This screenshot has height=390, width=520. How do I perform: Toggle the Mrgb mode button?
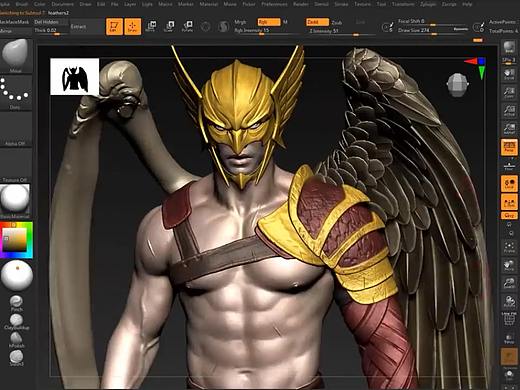pyautogui.click(x=240, y=22)
